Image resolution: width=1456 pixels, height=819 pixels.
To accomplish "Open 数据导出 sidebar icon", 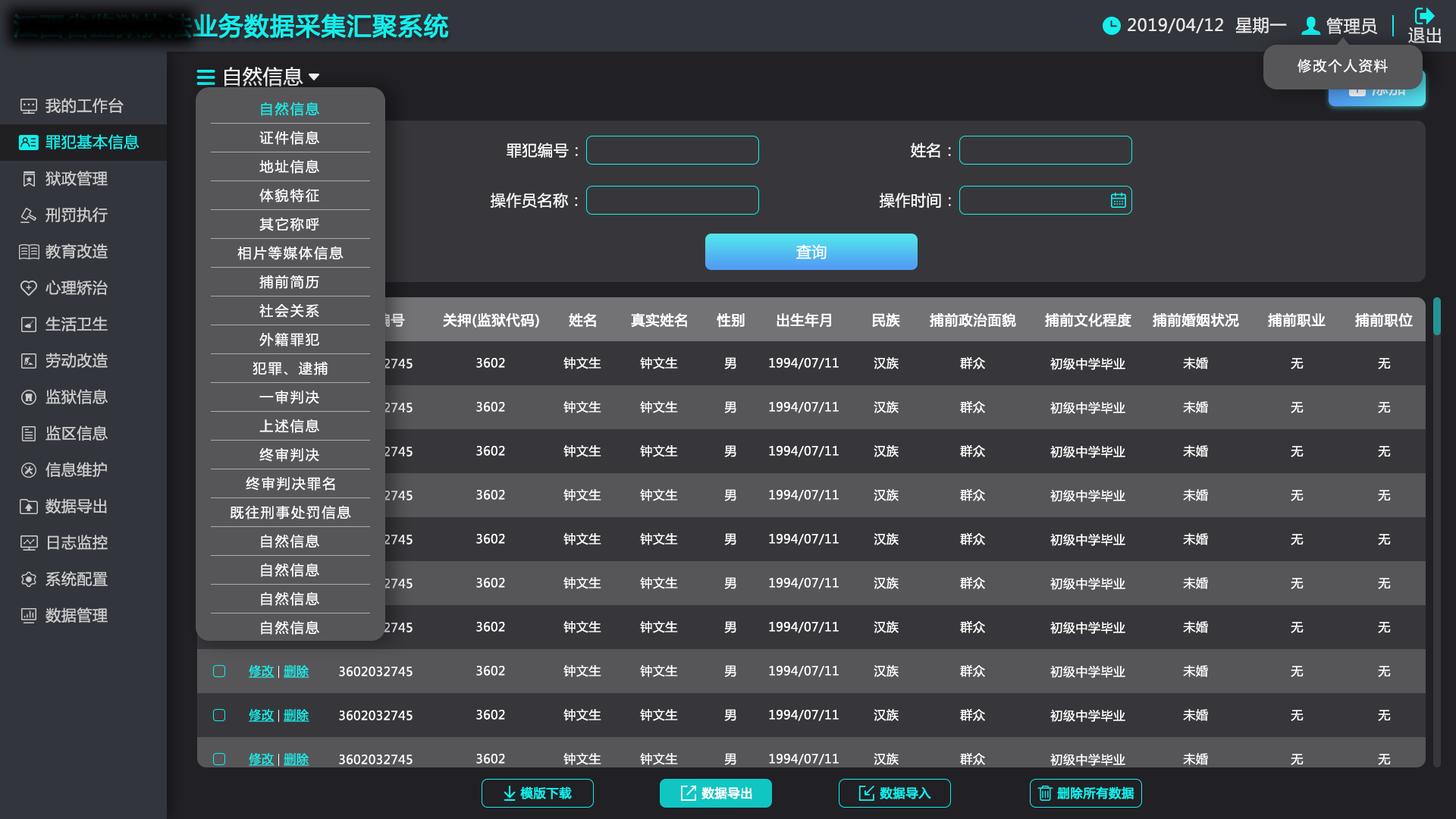I will coord(29,507).
